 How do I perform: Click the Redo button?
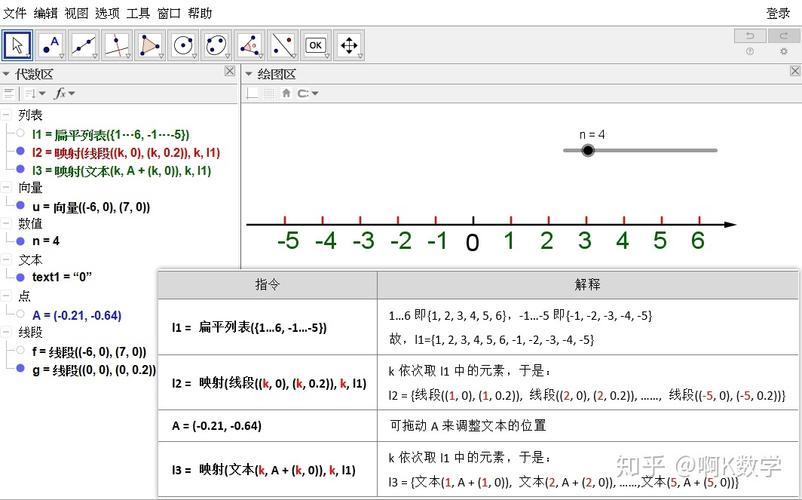(x=784, y=36)
